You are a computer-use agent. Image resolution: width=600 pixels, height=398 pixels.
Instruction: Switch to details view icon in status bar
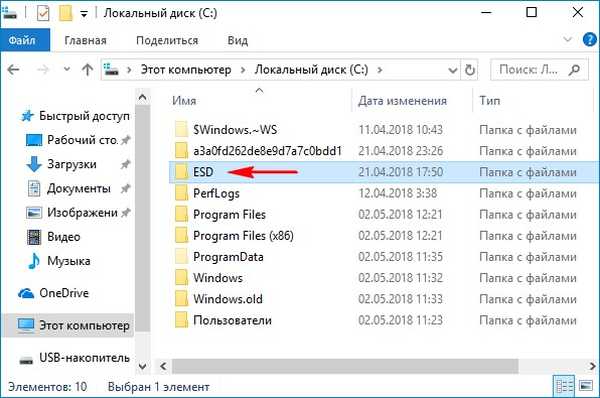(564, 386)
